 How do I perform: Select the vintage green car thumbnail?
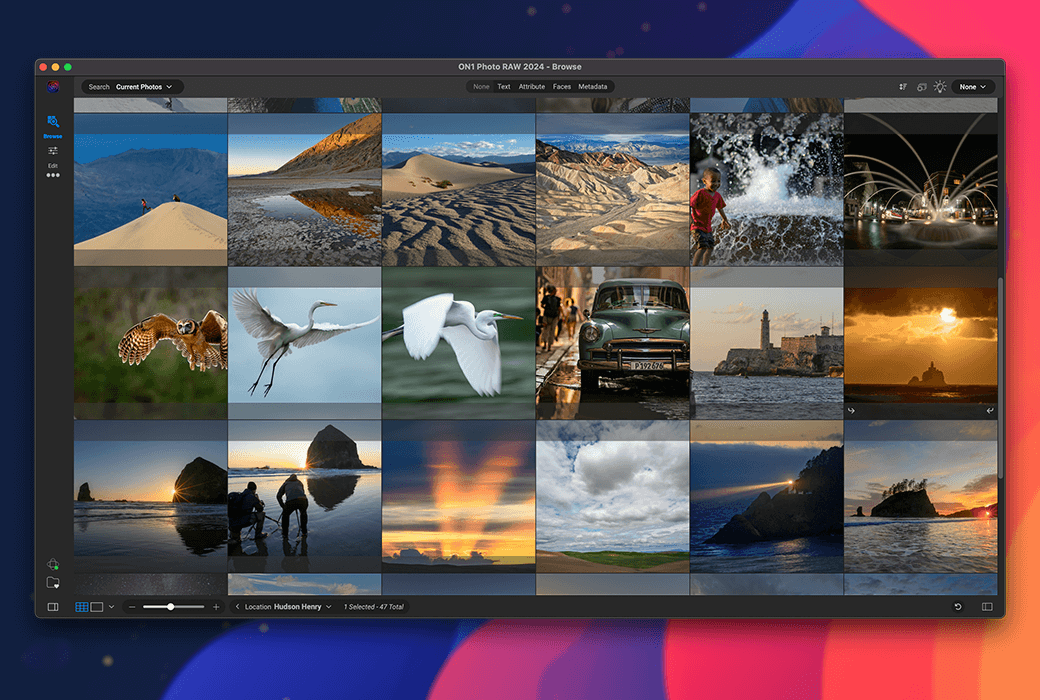pyautogui.click(x=612, y=343)
